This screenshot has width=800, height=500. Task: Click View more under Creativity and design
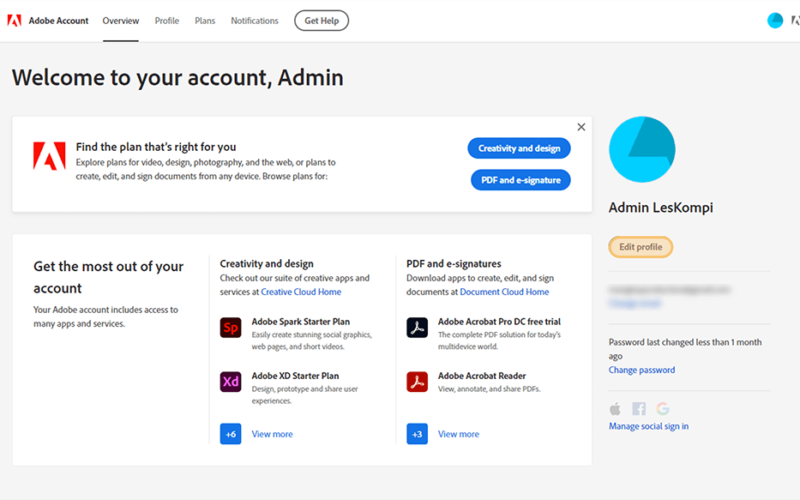(272, 434)
